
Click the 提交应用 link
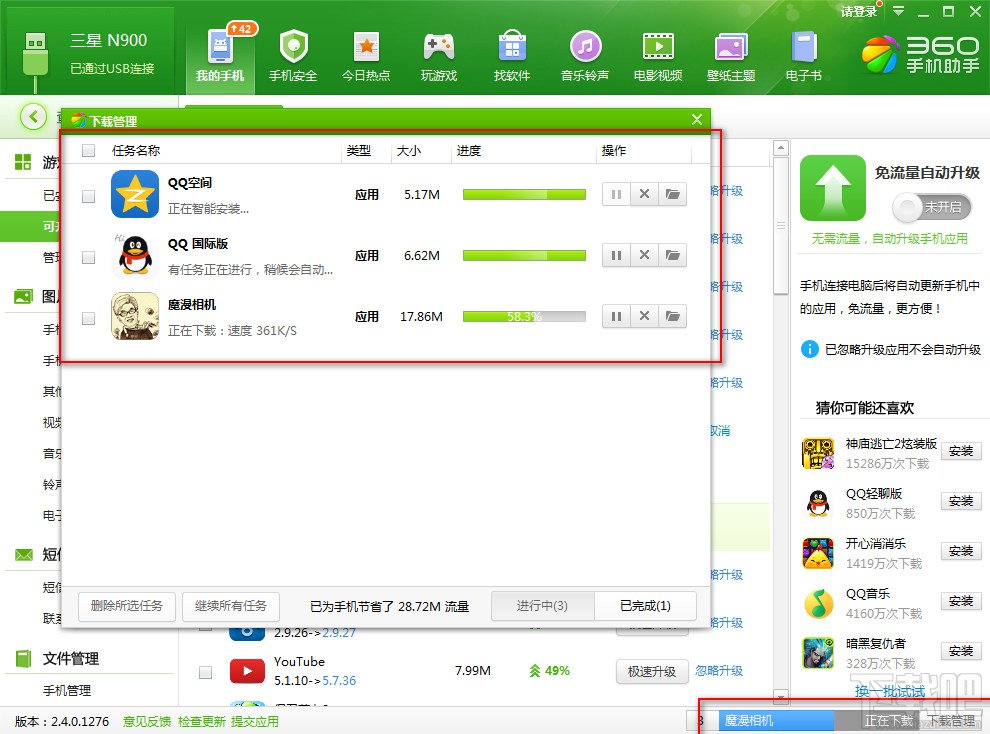coord(254,721)
